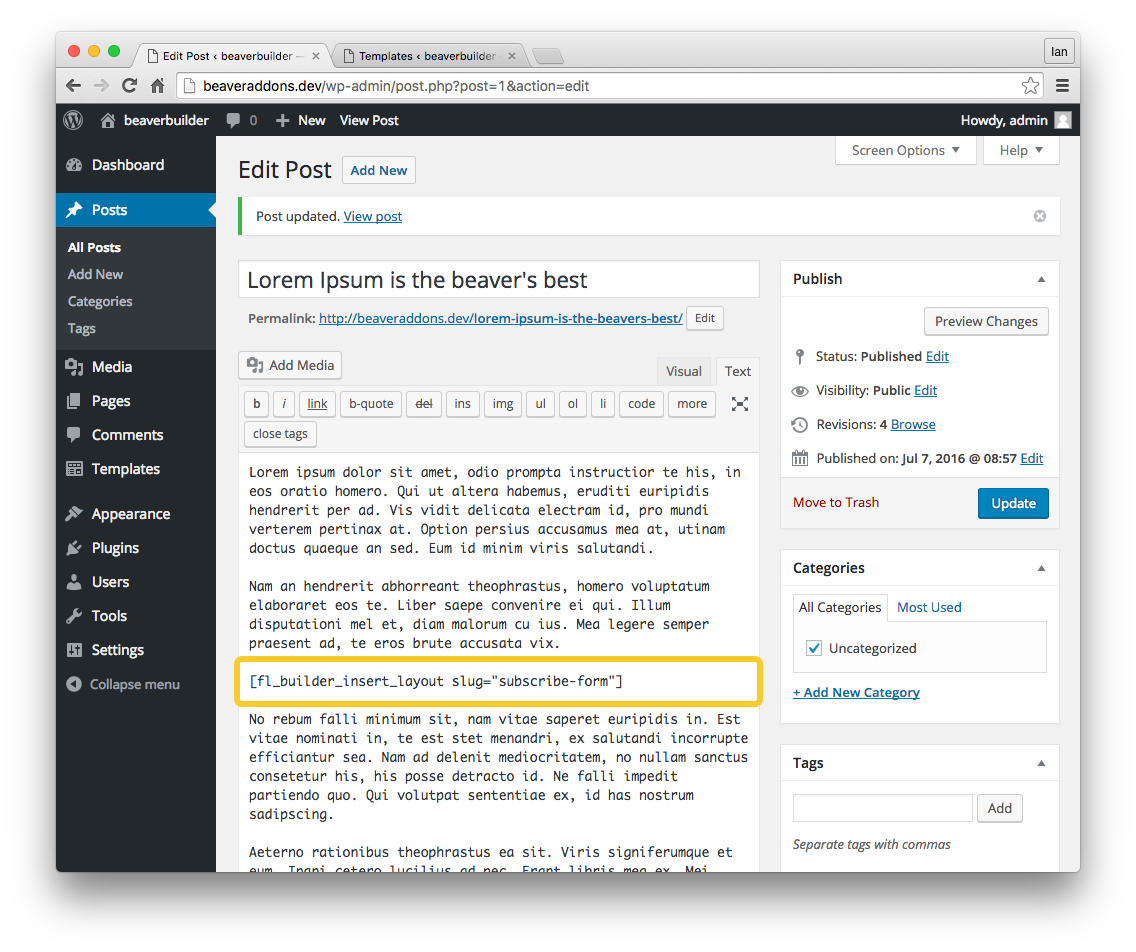Select Add New in the Posts submenu
This screenshot has height=952, width=1136.
pos(95,275)
